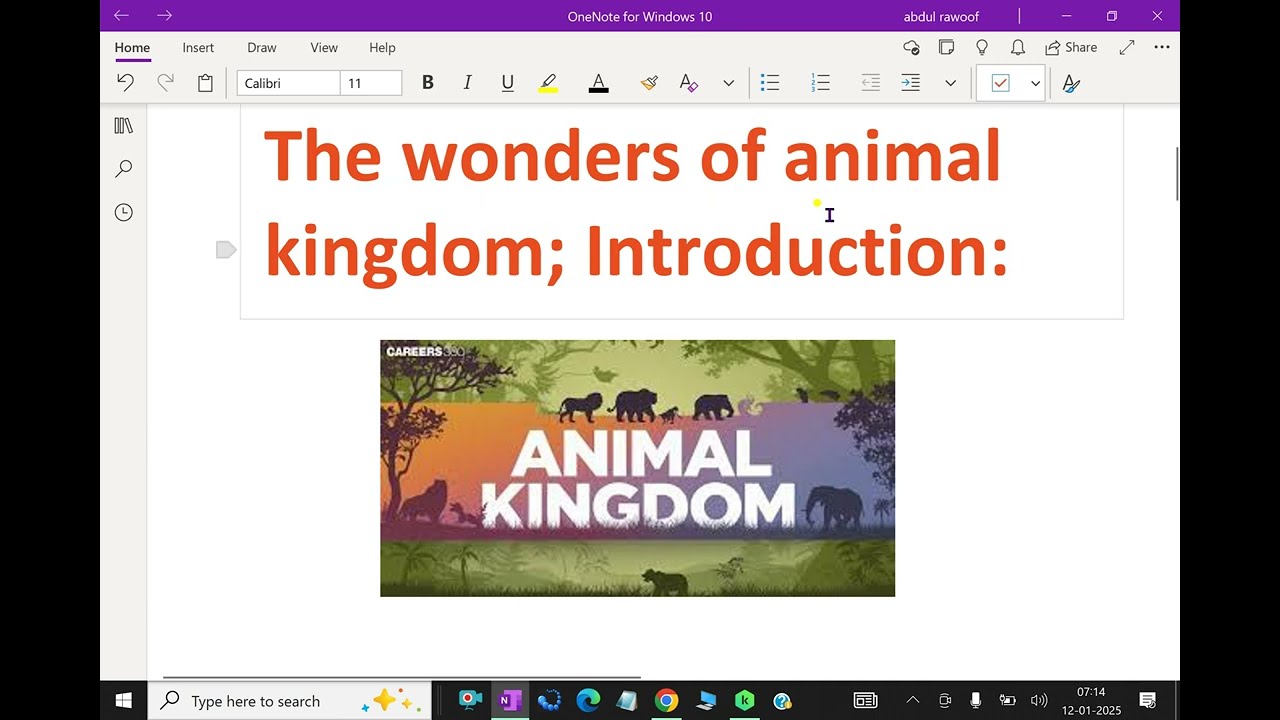
Task: Open the volume speaker tray icon
Action: pyautogui.click(x=1039, y=701)
